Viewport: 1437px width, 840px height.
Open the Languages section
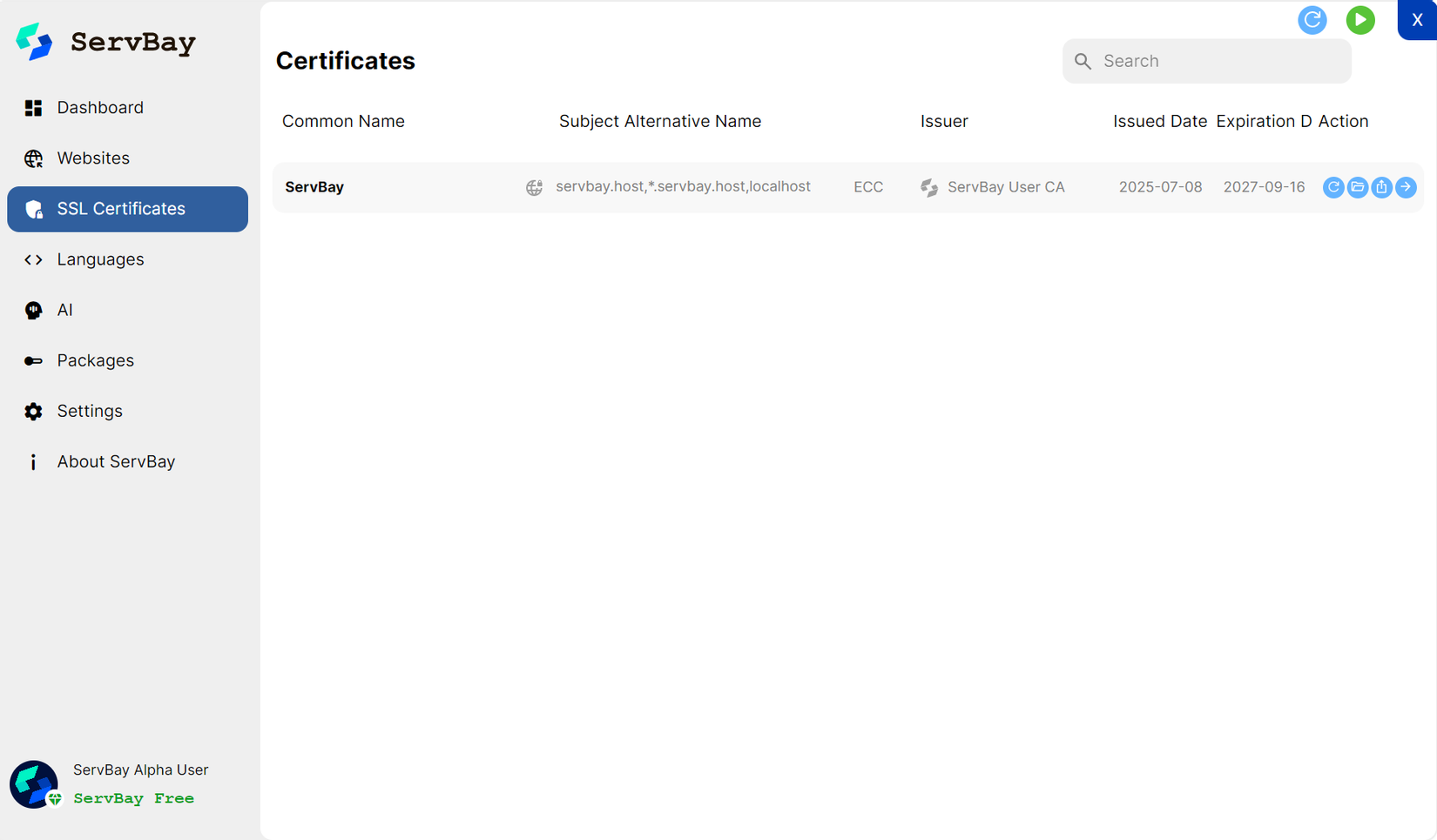tap(100, 259)
